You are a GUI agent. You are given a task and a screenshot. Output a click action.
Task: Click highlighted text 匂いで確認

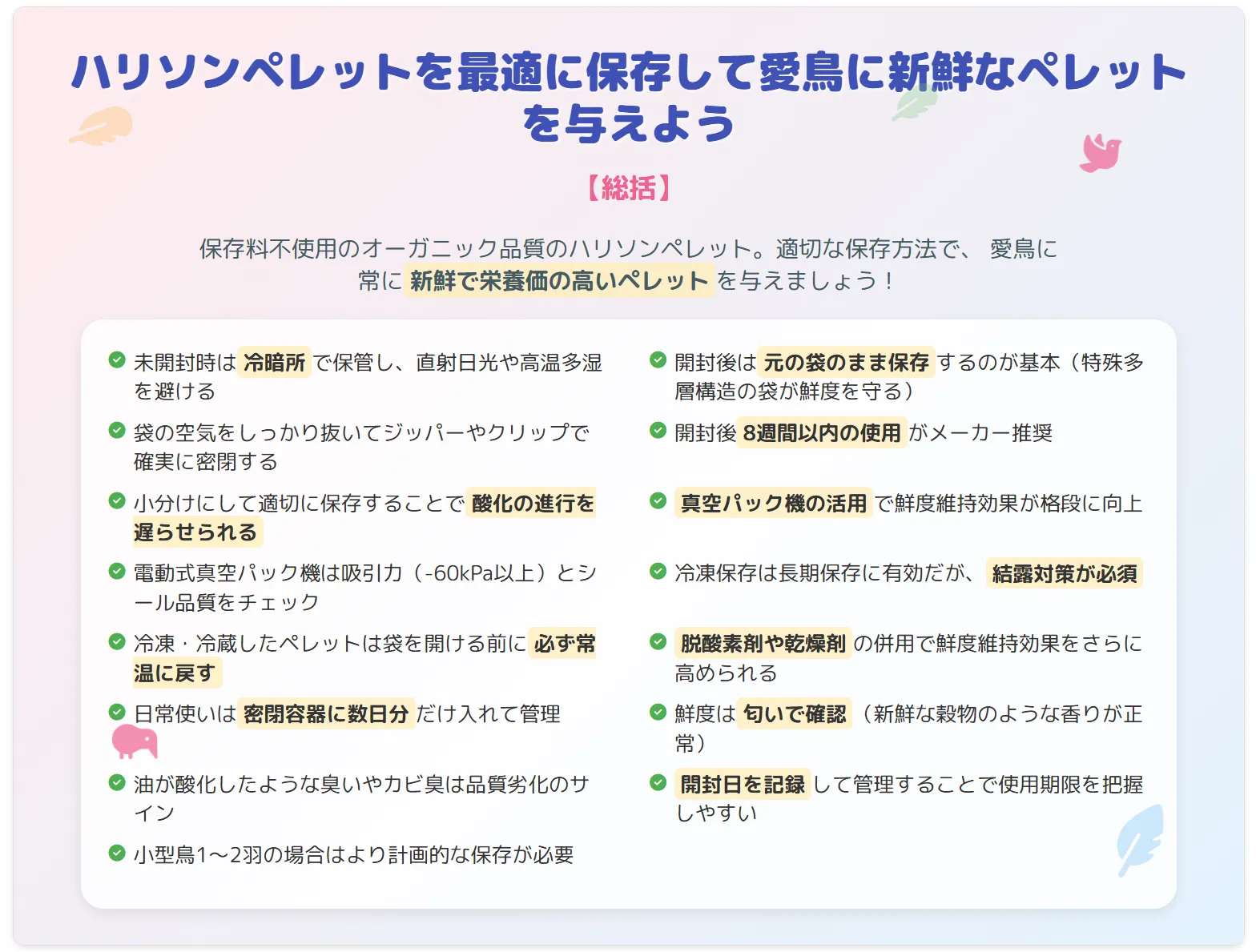tap(795, 714)
